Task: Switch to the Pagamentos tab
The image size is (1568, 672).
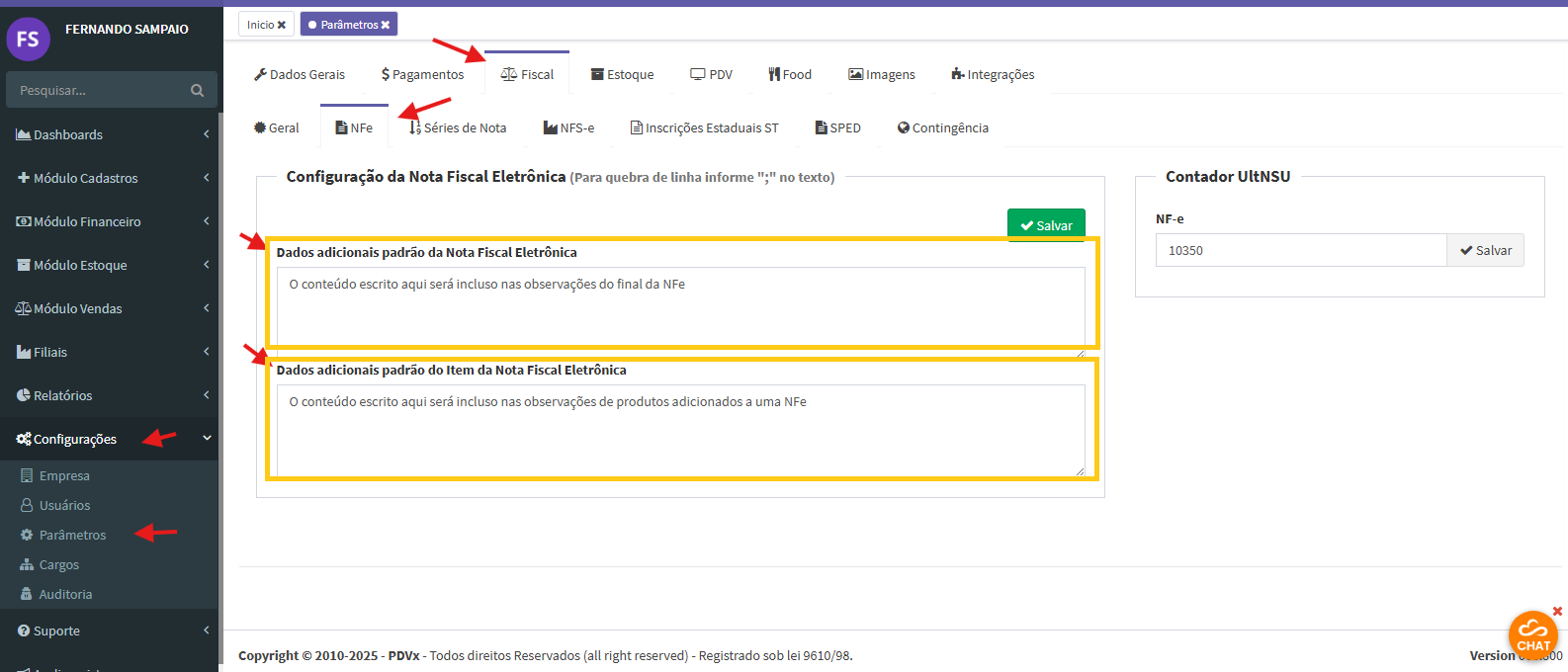Action: 422,74
